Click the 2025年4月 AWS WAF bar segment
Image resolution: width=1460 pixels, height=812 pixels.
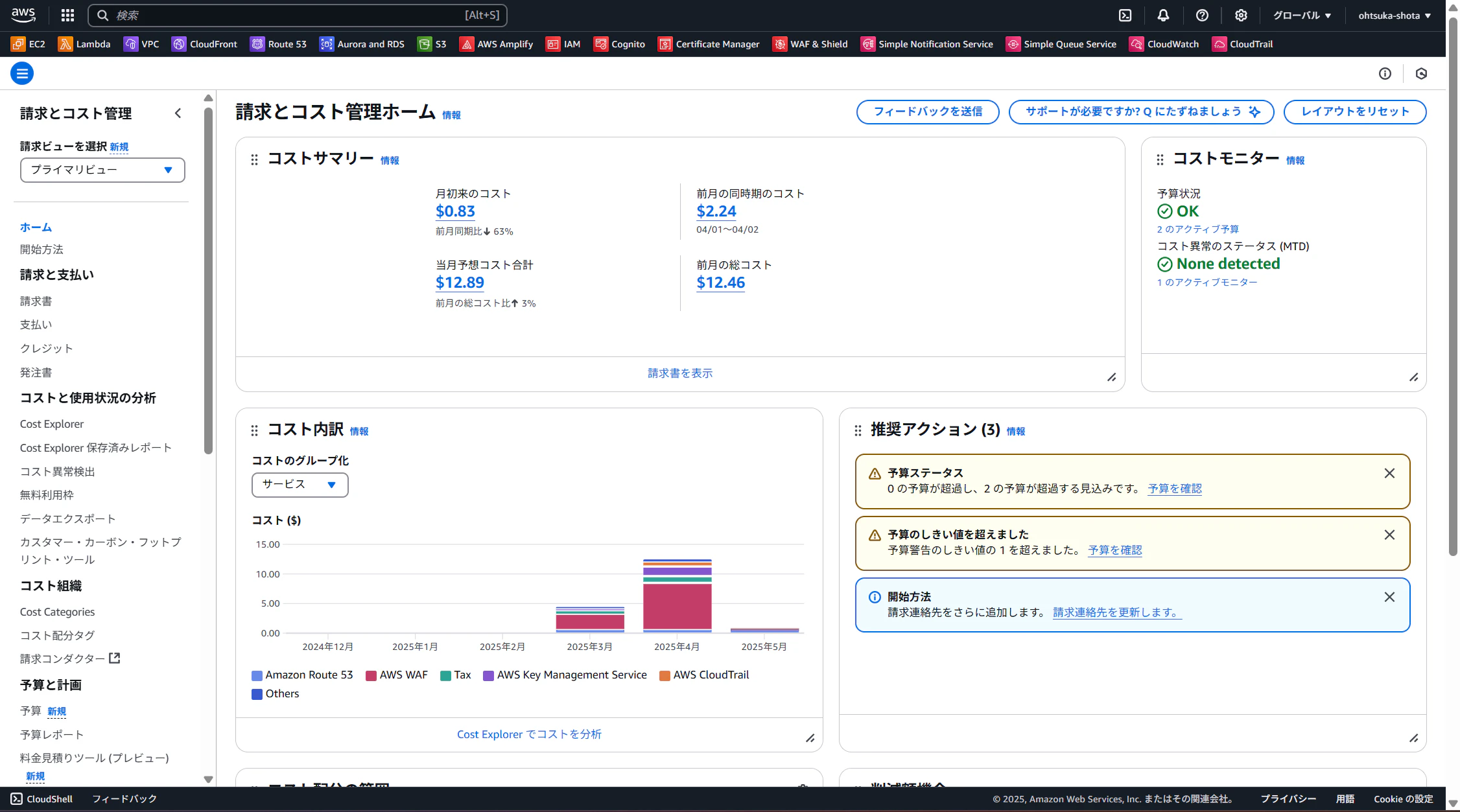[677, 606]
